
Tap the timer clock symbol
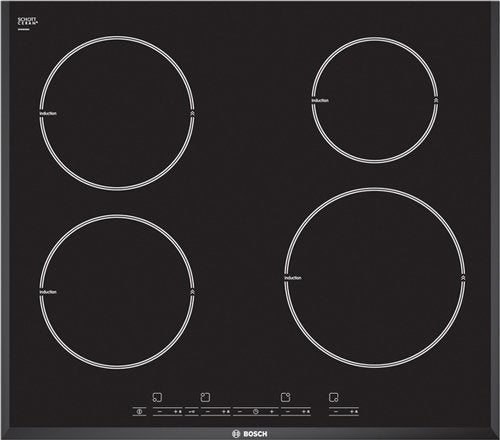(x=256, y=412)
